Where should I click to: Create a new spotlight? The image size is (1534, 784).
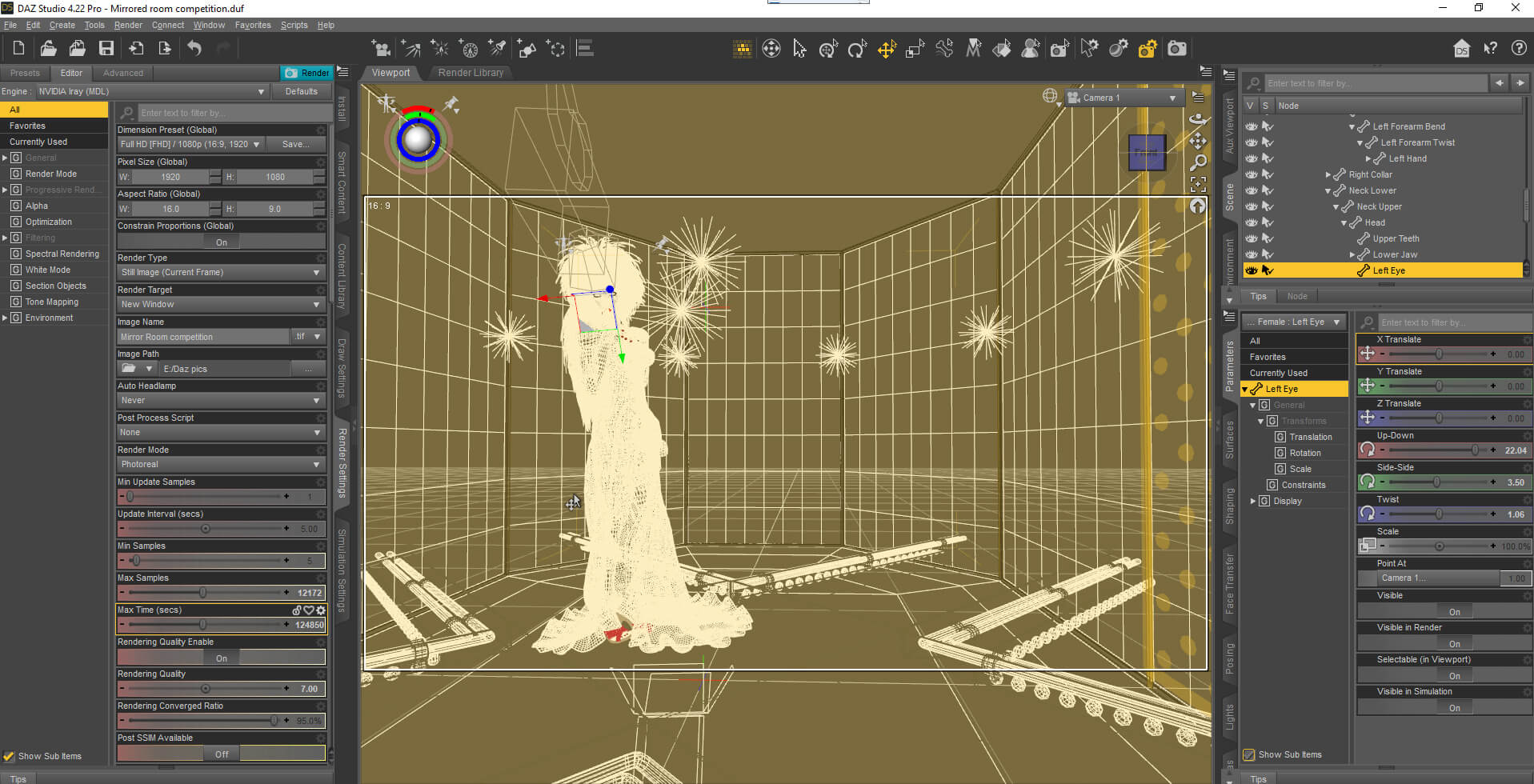(498, 49)
